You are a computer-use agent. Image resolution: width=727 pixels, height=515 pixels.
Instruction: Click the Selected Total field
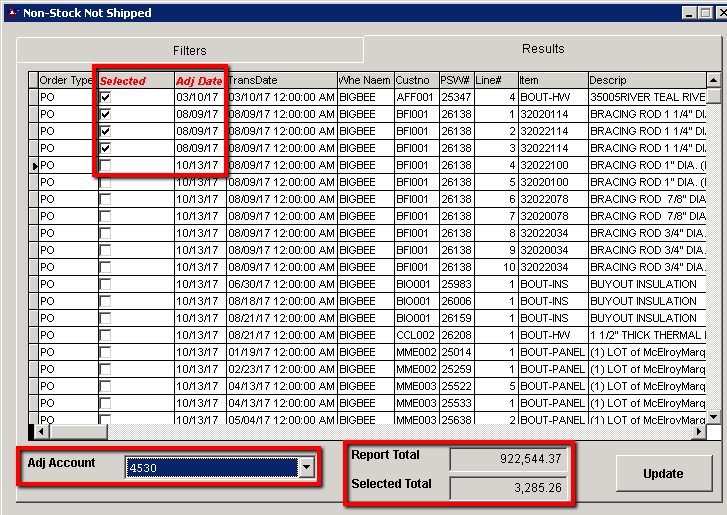(507, 487)
